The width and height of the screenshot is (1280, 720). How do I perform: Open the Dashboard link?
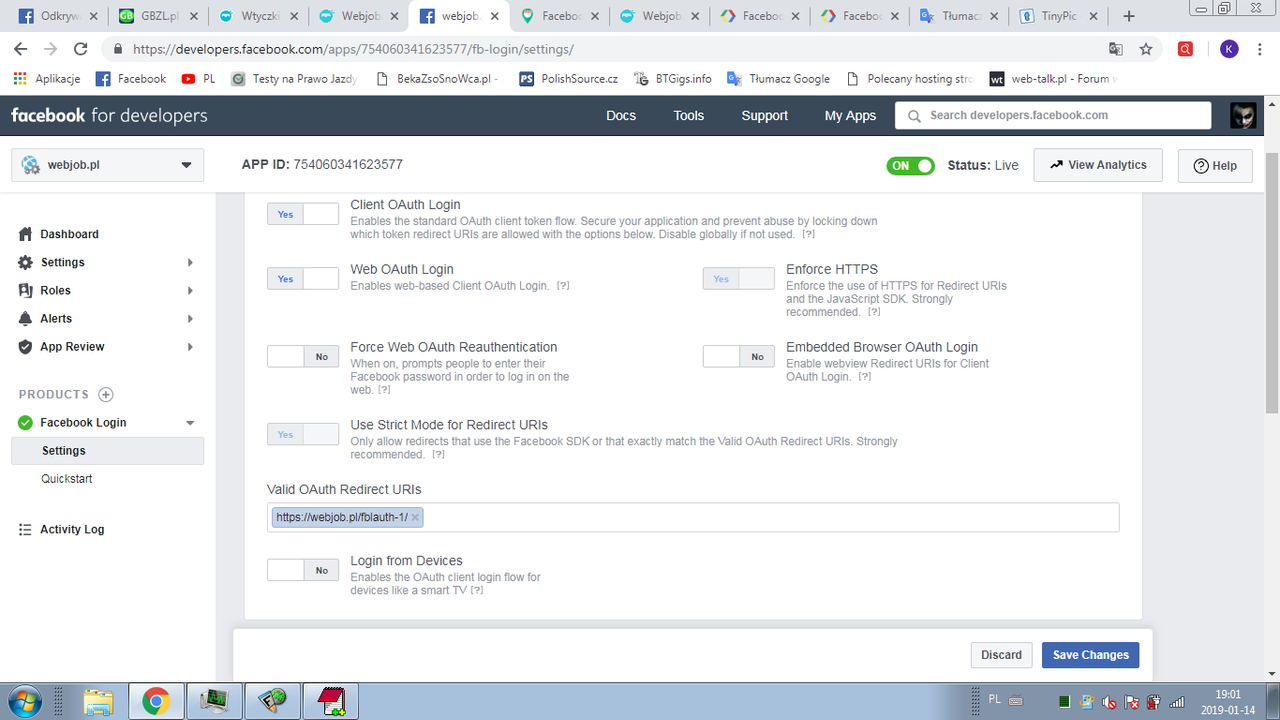click(69, 234)
